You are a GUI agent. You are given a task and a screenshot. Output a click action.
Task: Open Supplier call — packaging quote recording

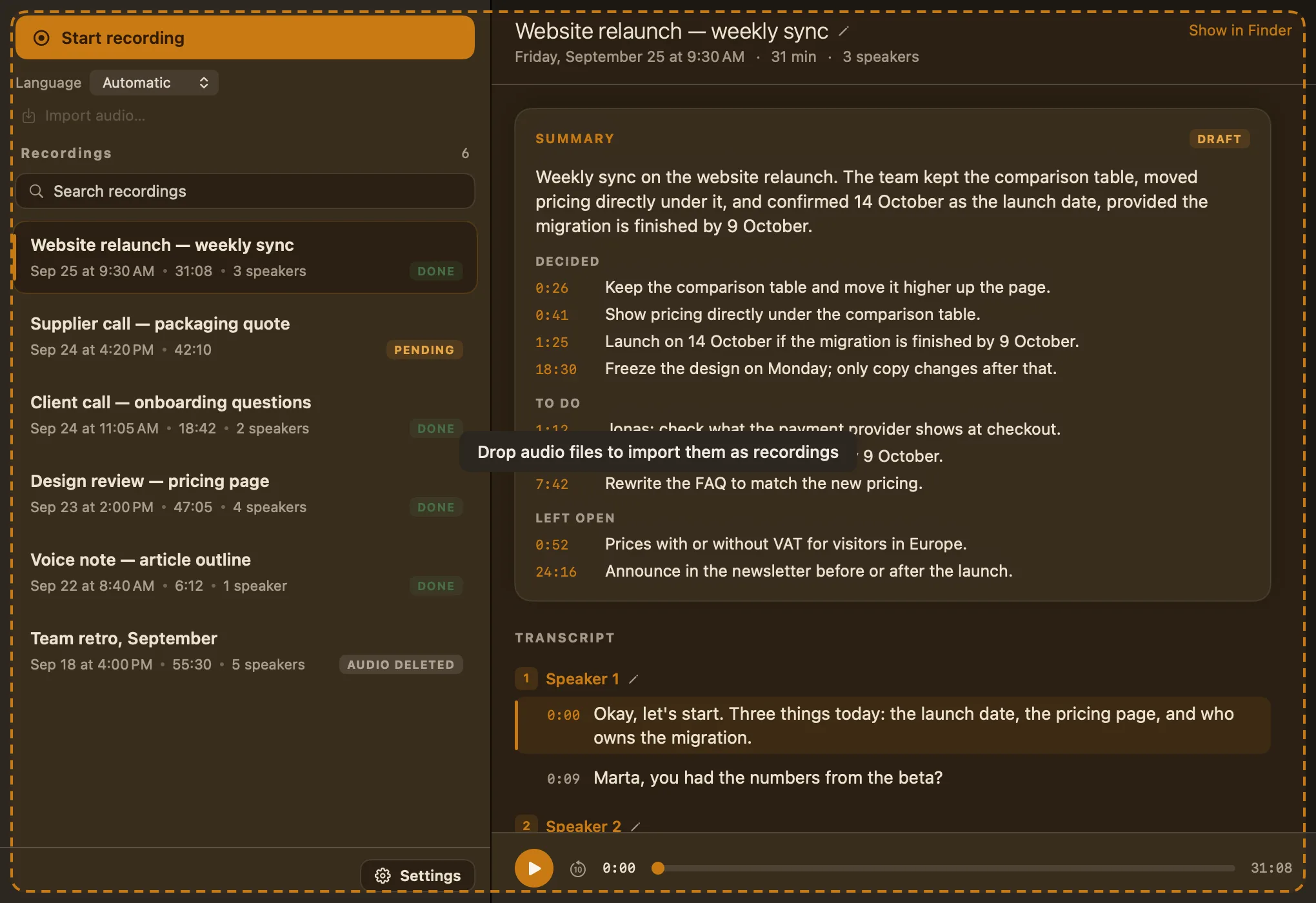click(245, 336)
